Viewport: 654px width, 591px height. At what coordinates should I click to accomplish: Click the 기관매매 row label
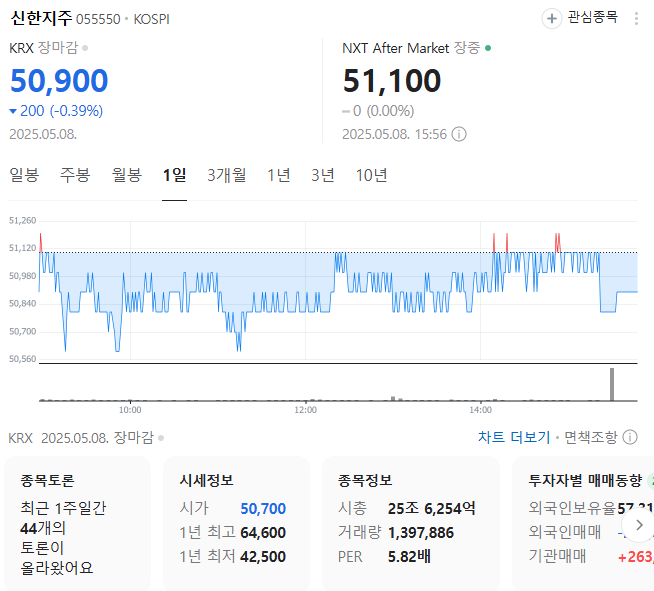click(x=558, y=556)
